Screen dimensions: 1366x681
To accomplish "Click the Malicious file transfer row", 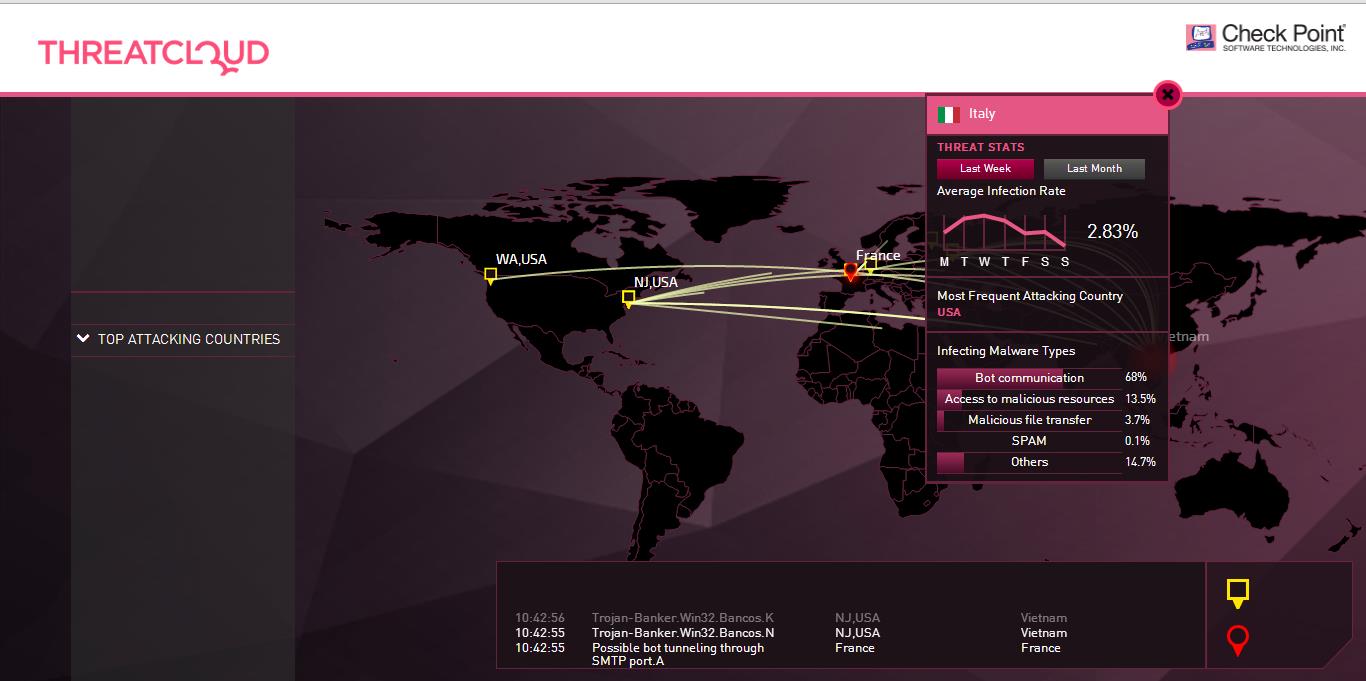I will tap(1029, 420).
